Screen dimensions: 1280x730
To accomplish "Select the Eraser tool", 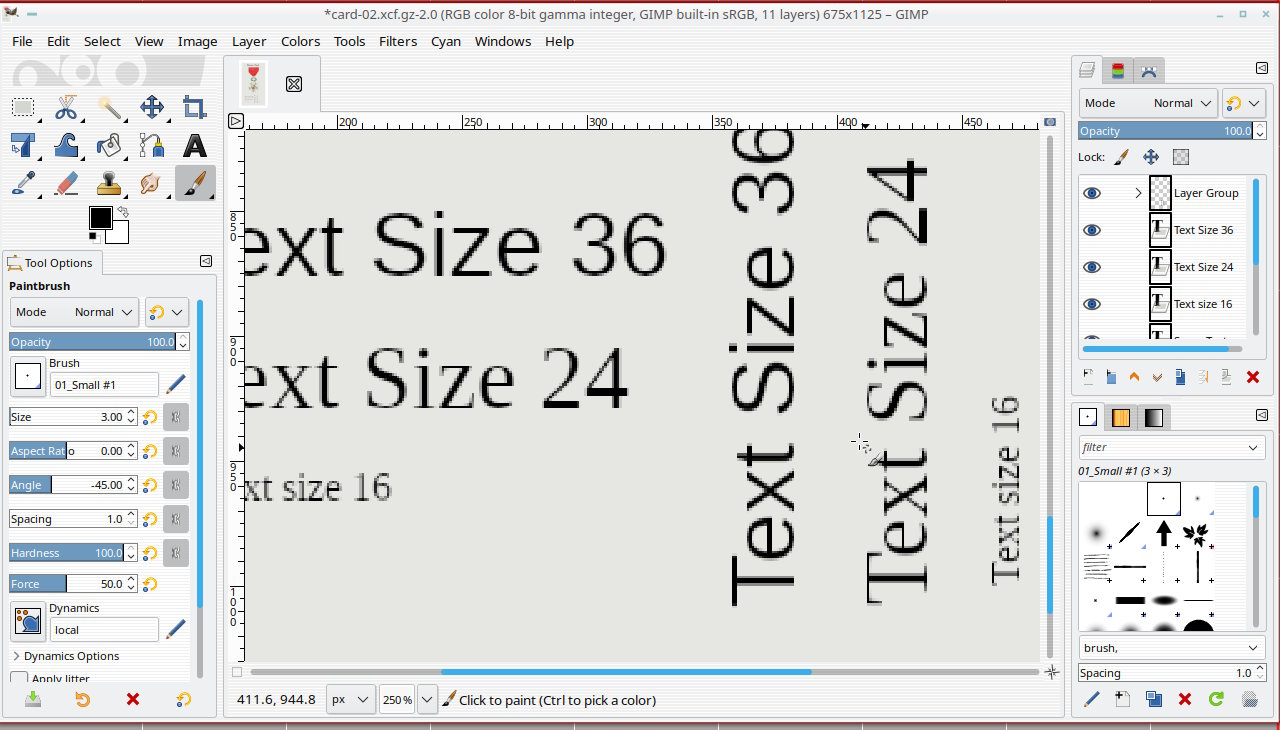I will (x=66, y=184).
